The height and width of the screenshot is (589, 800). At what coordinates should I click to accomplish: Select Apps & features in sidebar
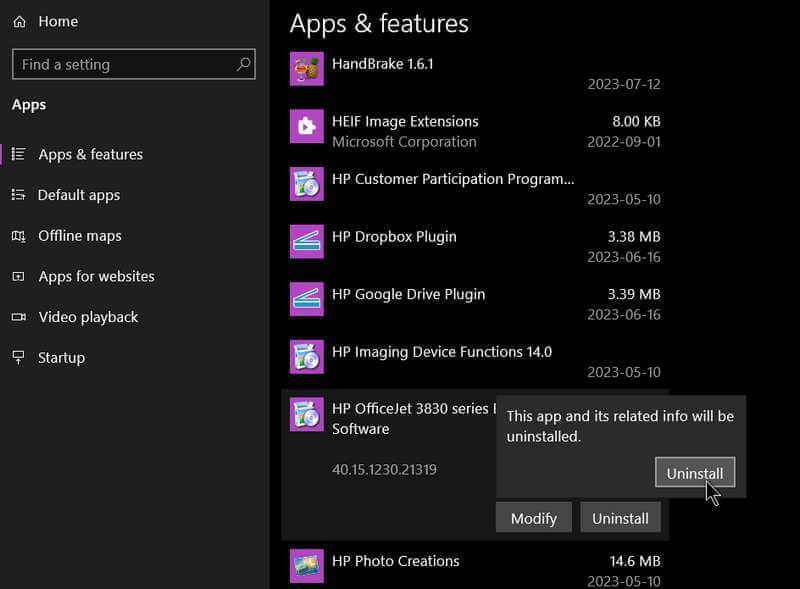coord(90,154)
